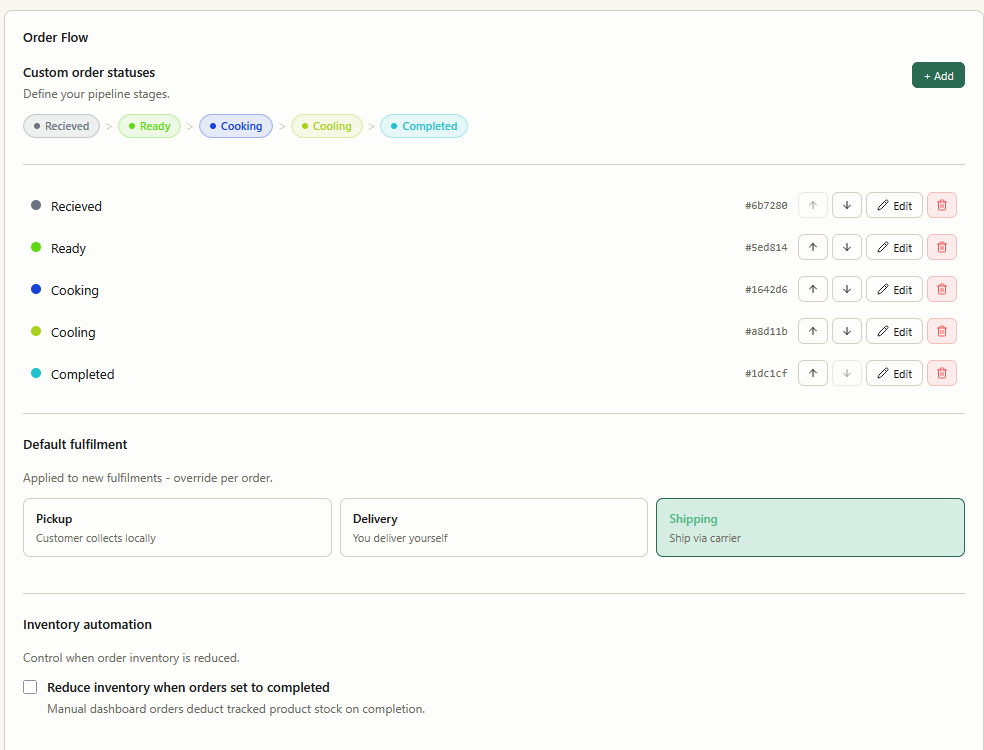Screen dimensions: 984x750
Task: Click the Order Flow heading
Action: click(56, 38)
